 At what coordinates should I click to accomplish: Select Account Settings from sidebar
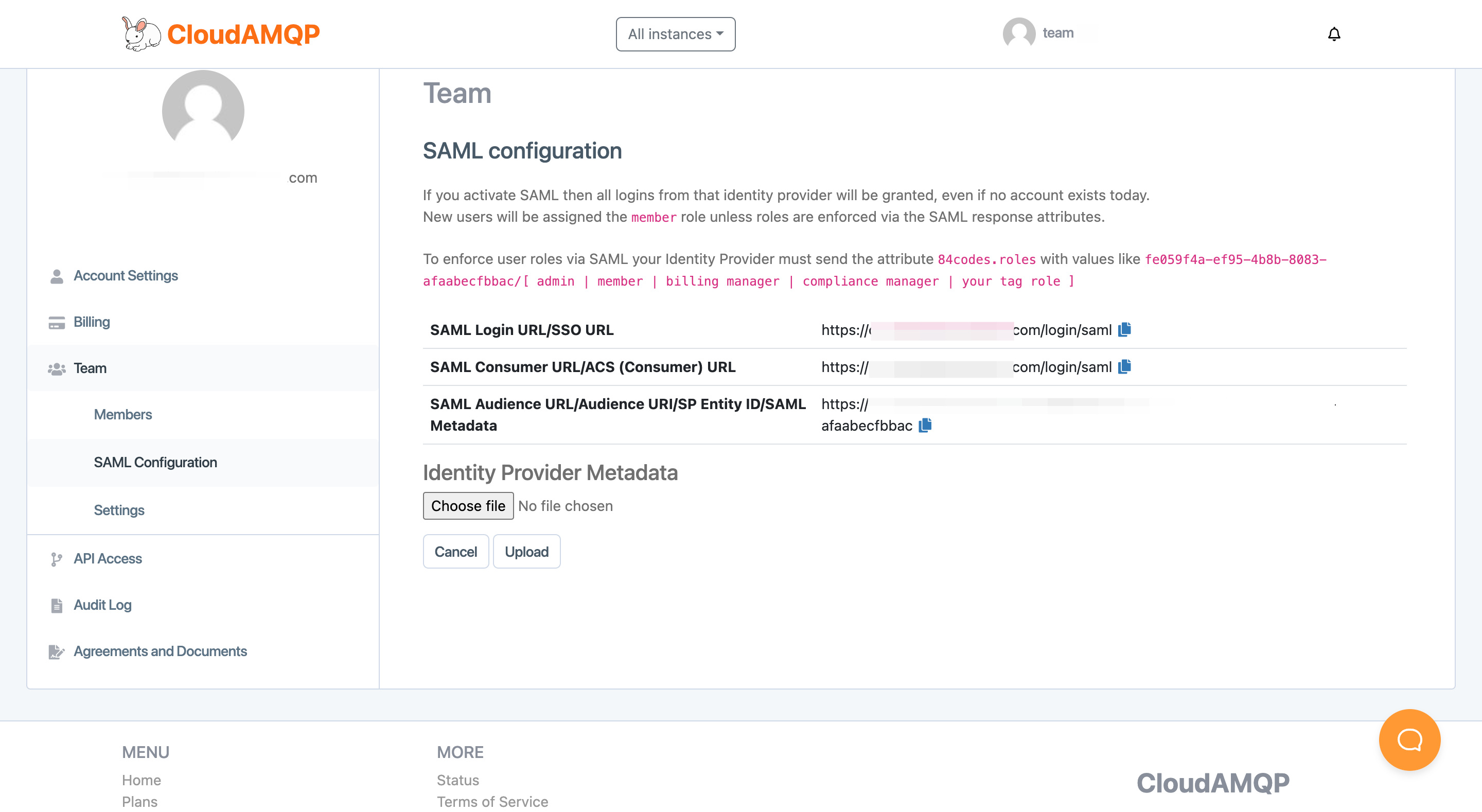coord(126,275)
